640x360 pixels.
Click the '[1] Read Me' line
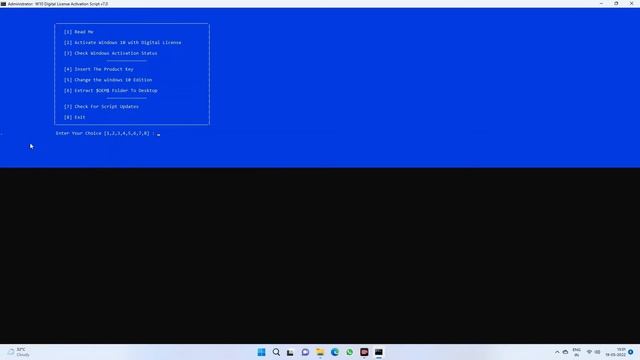(x=78, y=32)
